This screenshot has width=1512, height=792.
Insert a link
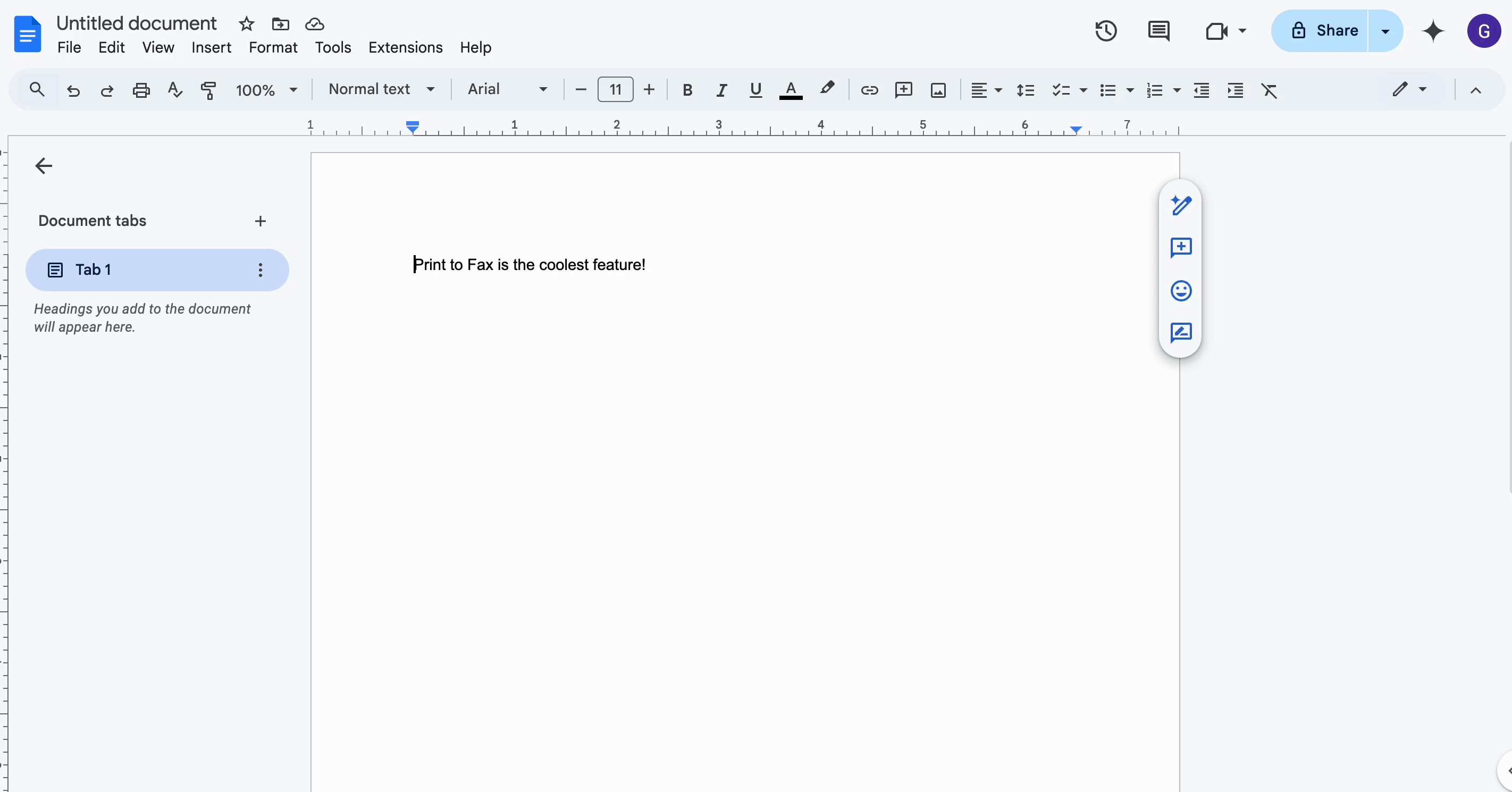pyautogui.click(x=869, y=90)
